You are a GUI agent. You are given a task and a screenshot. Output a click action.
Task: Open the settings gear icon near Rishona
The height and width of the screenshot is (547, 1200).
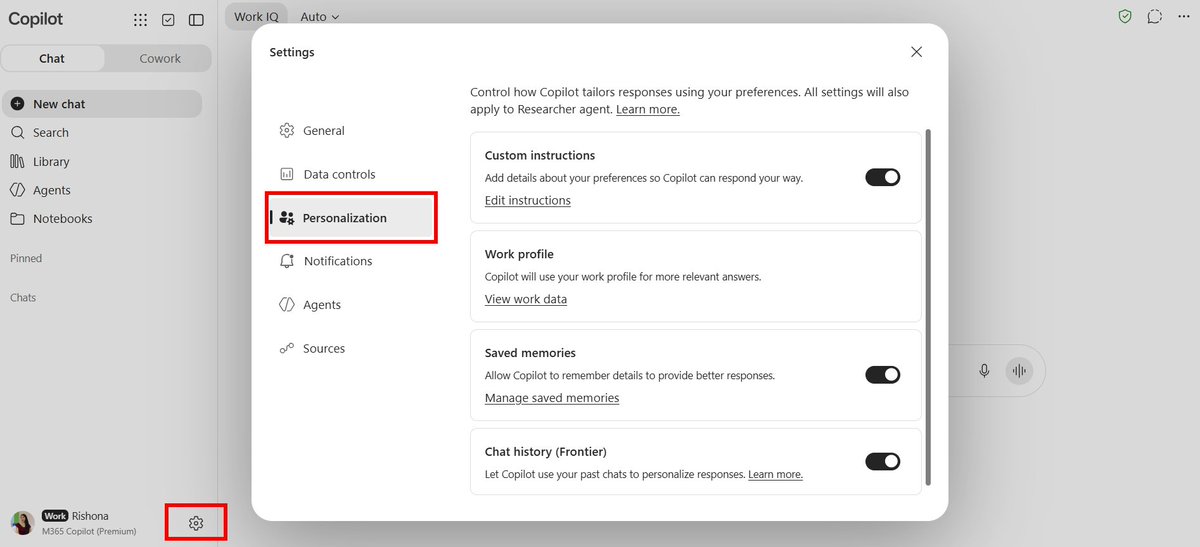coord(196,523)
